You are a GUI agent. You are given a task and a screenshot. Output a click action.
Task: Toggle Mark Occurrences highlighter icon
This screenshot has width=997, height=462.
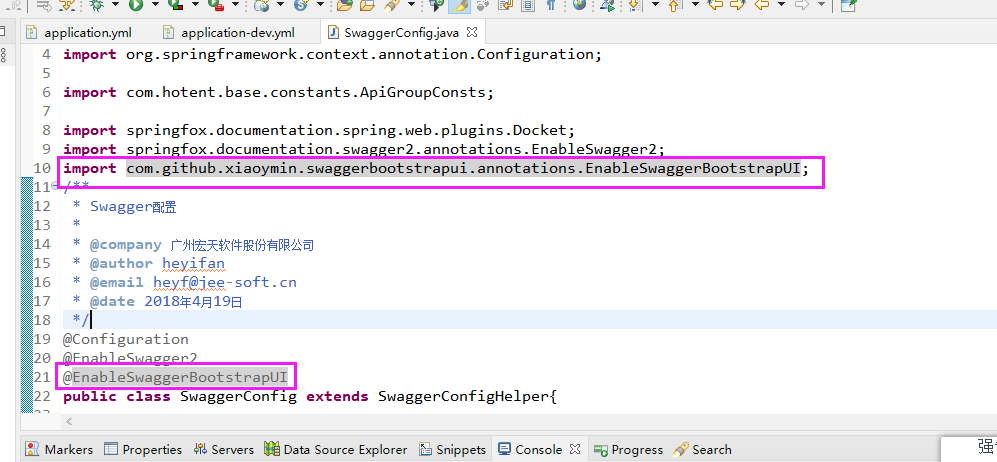(x=459, y=5)
